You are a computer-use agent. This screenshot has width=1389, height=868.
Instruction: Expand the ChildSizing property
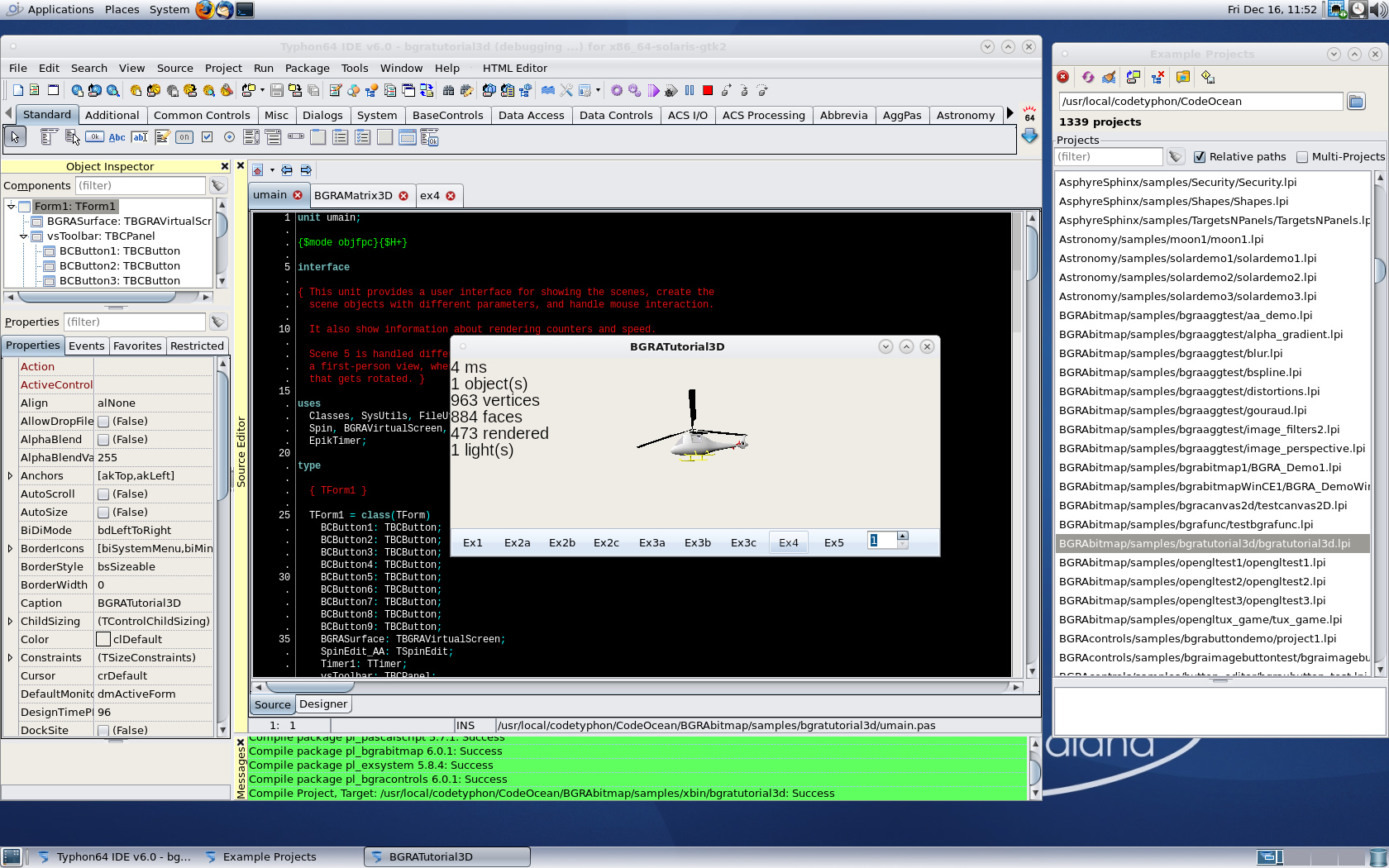point(10,622)
